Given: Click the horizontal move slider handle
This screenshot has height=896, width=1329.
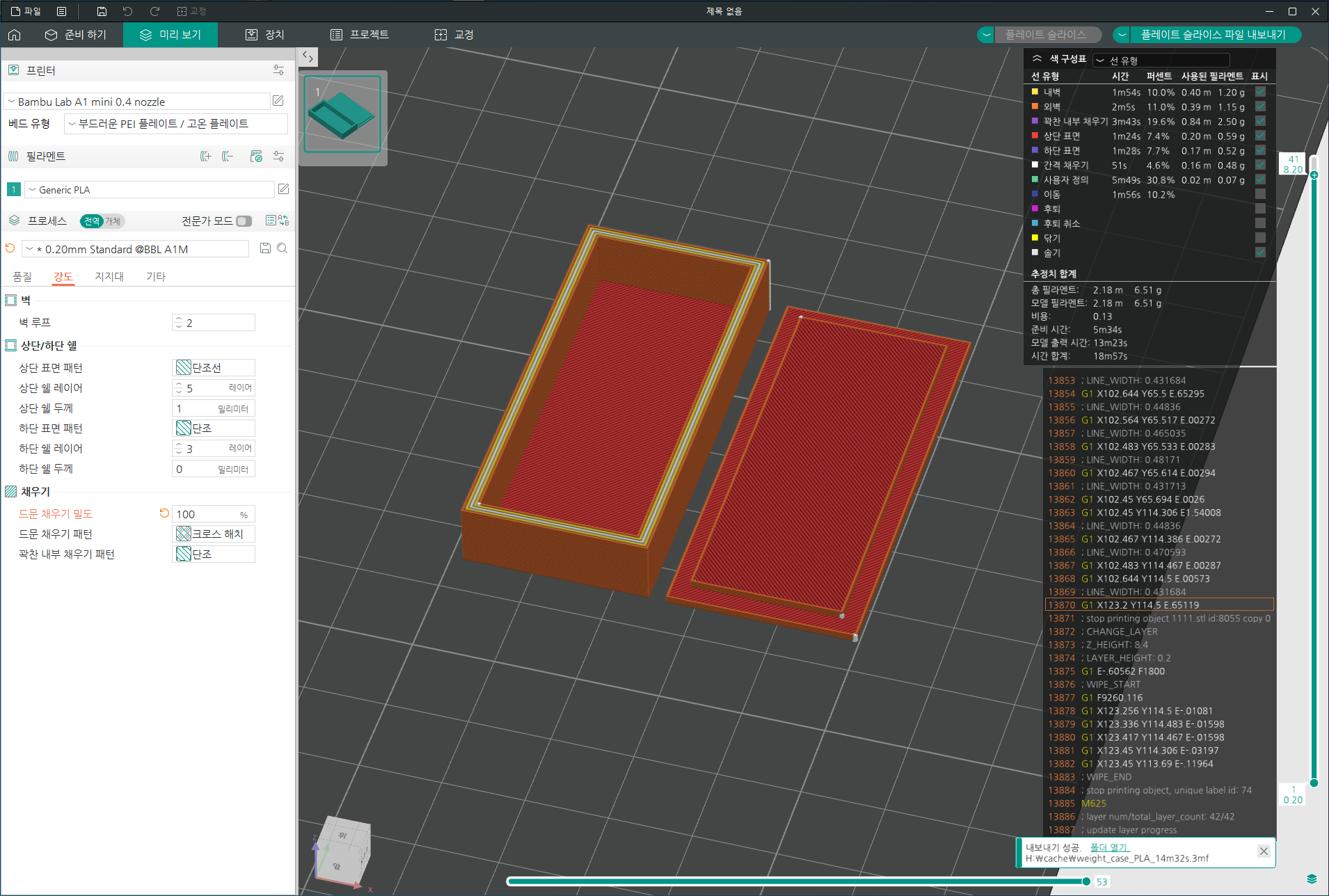Looking at the screenshot, I should pyautogui.click(x=1086, y=881).
